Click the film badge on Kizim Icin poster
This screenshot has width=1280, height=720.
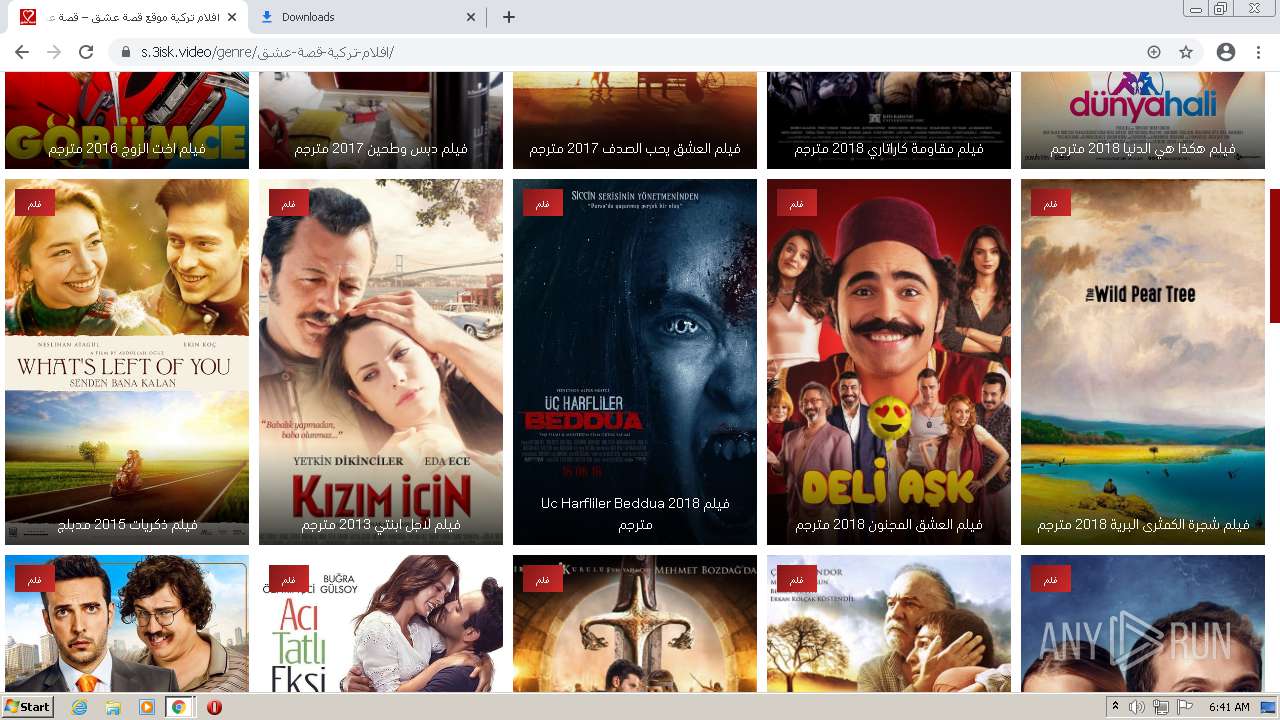288,203
